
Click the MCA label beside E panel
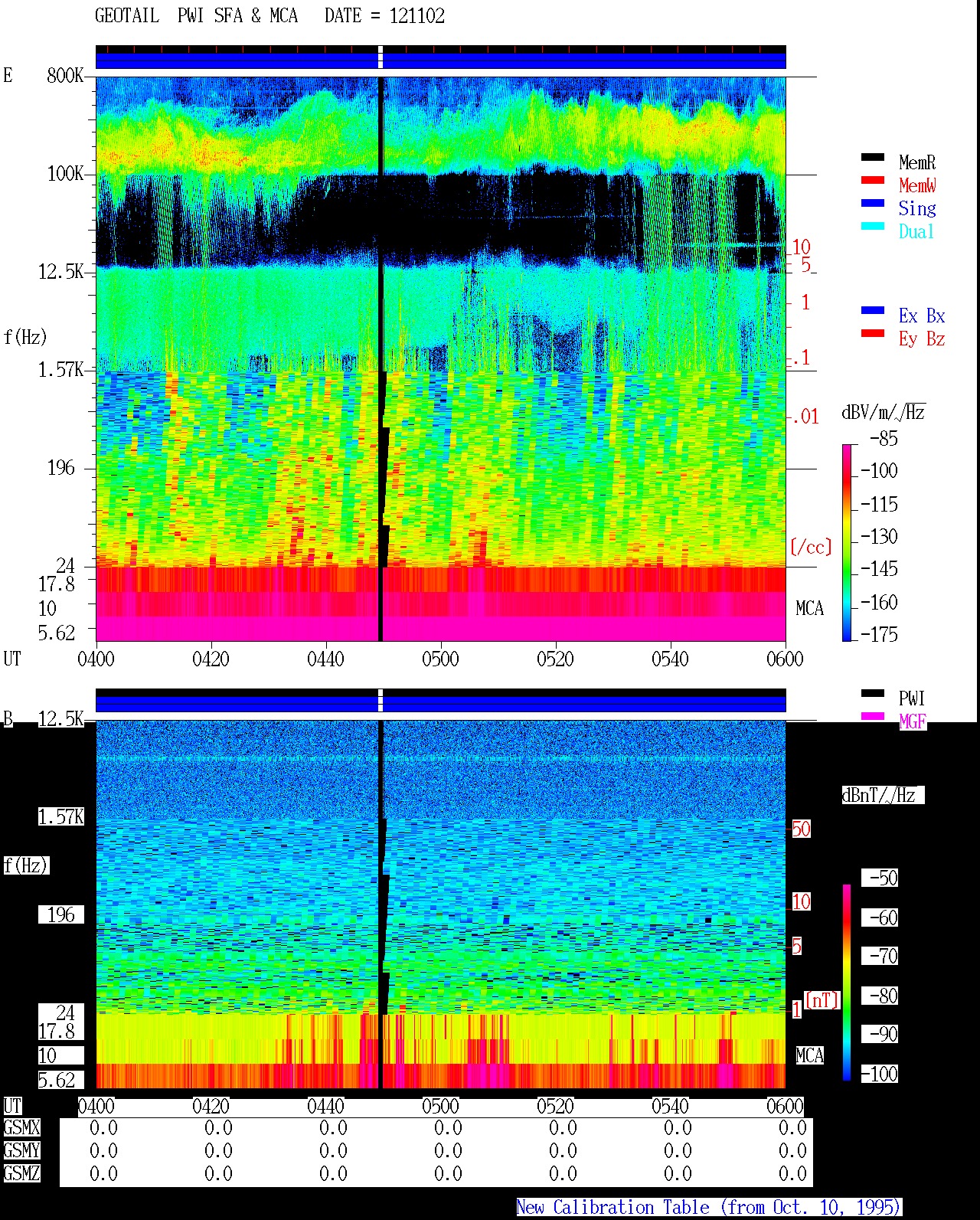809,608
